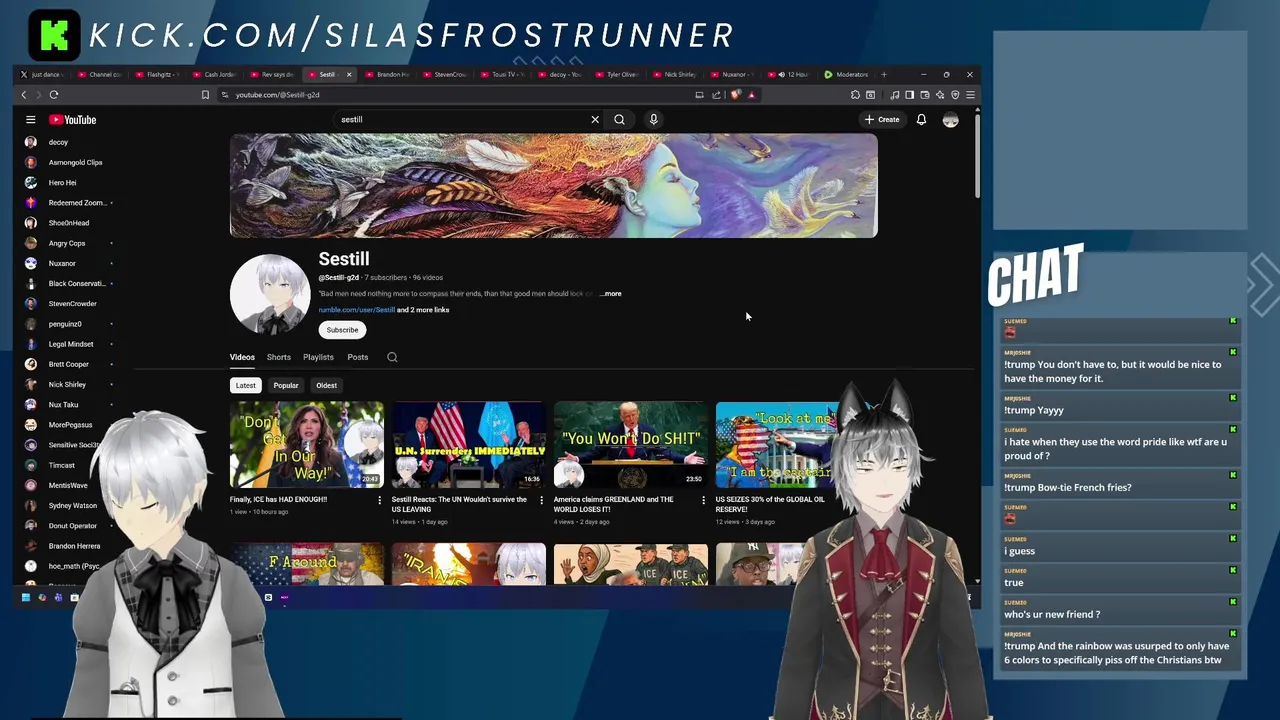This screenshot has height=720, width=1280.
Task: Open the browser extensions puzzle icon
Action: coord(855,95)
